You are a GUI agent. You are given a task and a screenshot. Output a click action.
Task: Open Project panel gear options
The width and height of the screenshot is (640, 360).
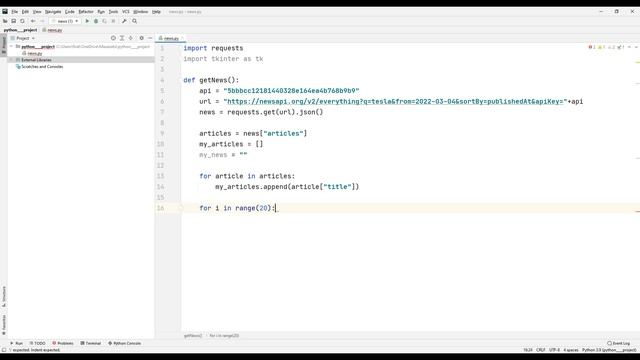pyautogui.click(x=141, y=38)
